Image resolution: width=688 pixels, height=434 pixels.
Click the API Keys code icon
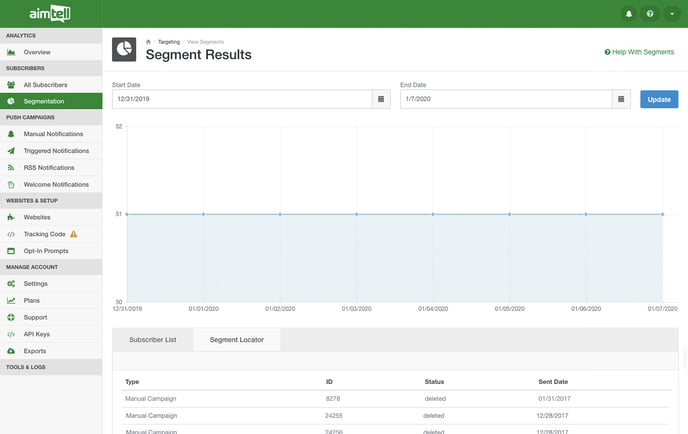click(x=11, y=334)
